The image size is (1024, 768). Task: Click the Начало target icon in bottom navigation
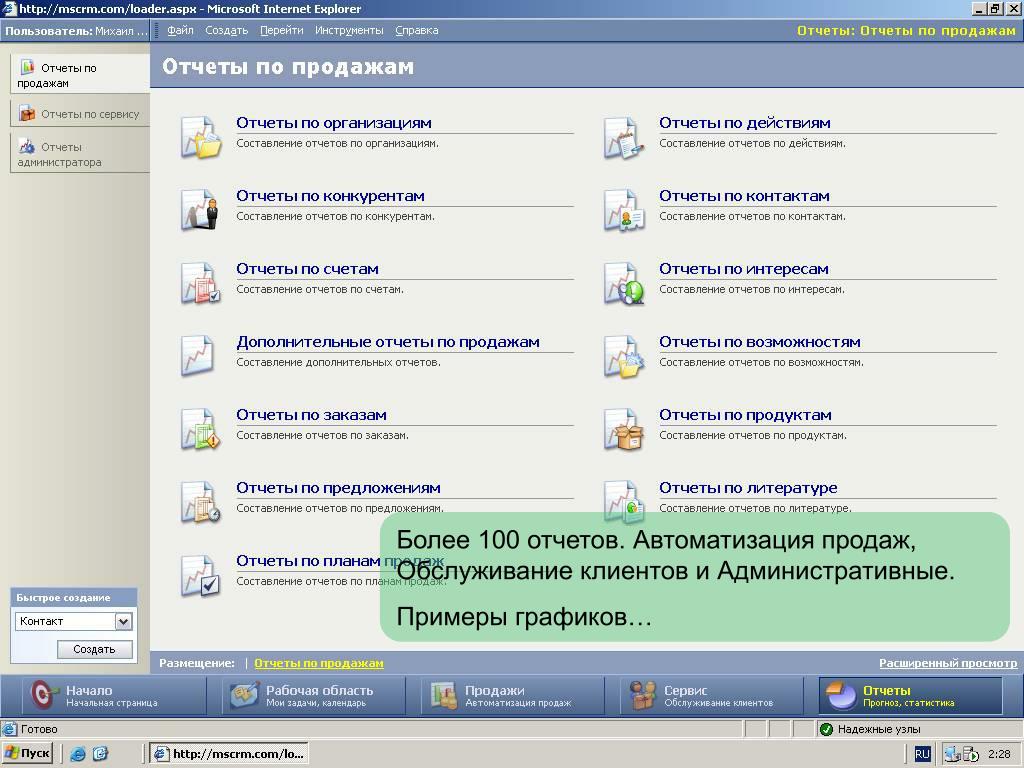tap(43, 695)
